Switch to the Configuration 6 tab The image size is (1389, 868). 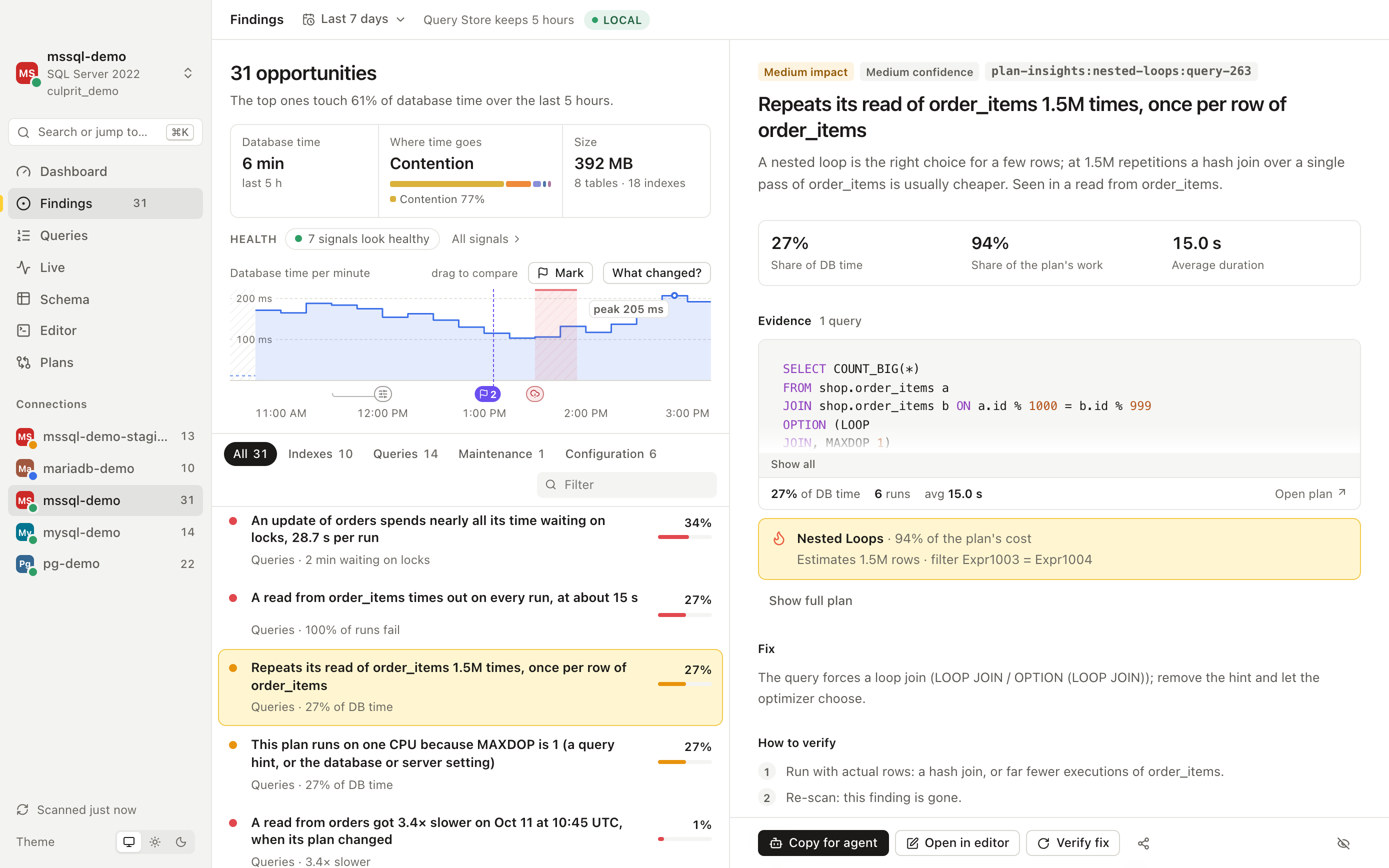click(x=610, y=453)
